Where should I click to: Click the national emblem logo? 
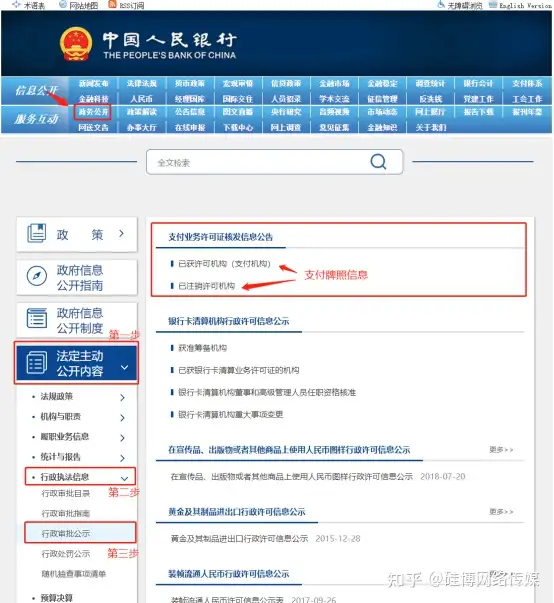point(76,44)
